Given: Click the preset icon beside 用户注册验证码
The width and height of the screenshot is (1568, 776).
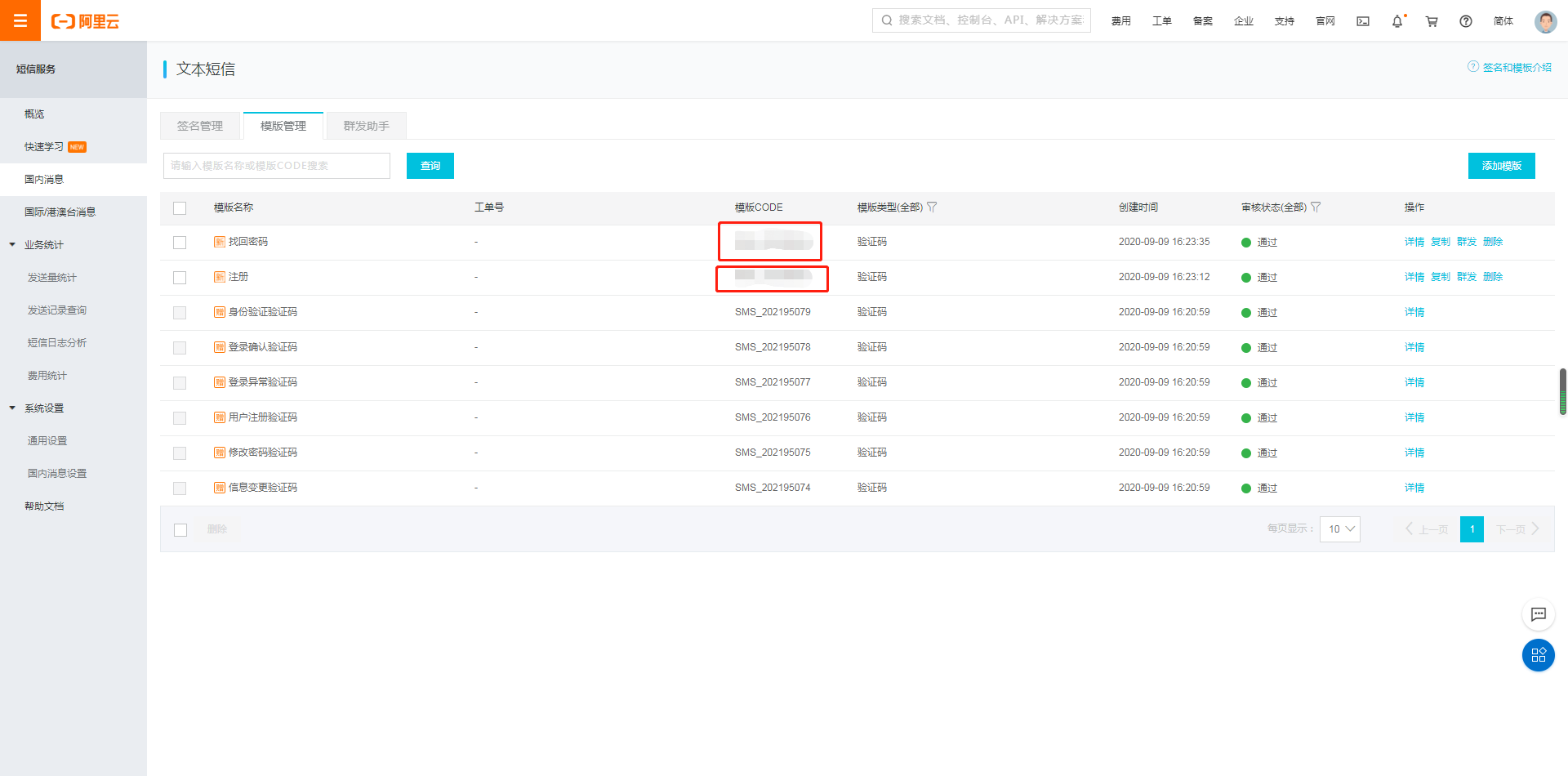Looking at the screenshot, I should pyautogui.click(x=219, y=417).
